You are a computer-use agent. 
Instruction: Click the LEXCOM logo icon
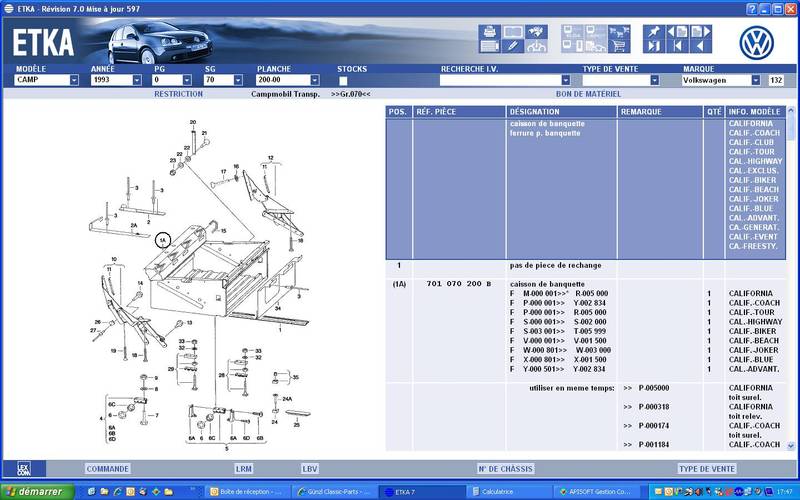24,468
